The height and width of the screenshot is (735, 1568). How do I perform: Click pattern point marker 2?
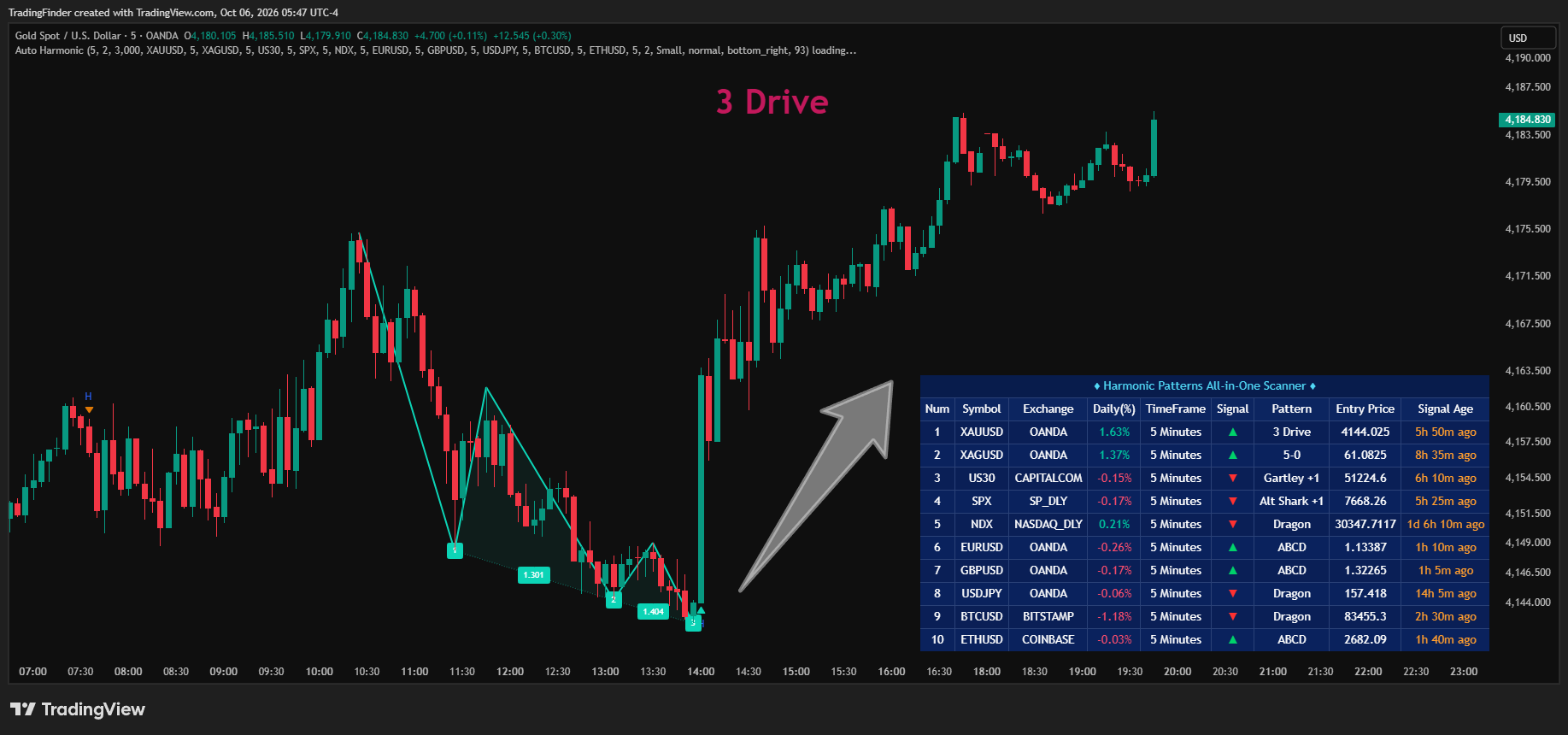pyautogui.click(x=614, y=600)
